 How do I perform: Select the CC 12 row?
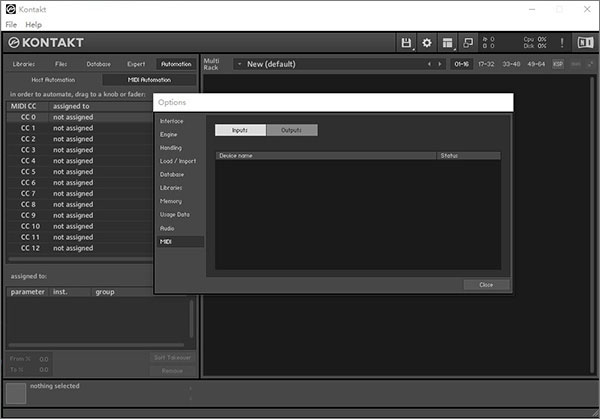[x=80, y=248]
